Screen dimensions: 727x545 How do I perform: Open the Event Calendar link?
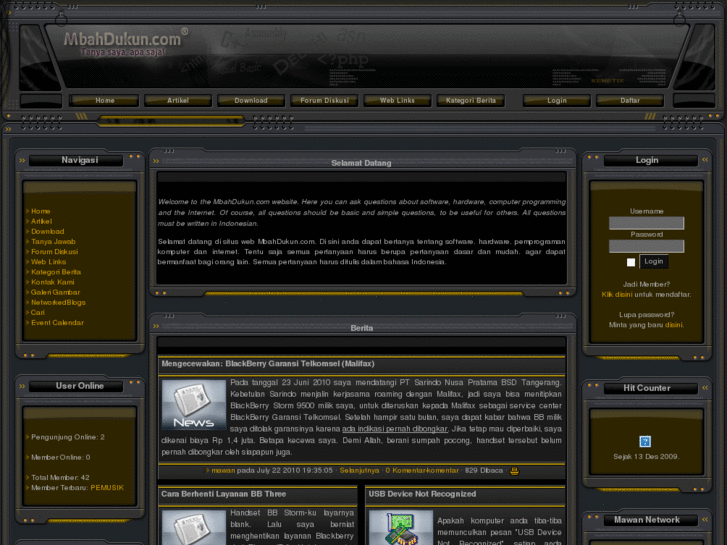click(x=57, y=323)
